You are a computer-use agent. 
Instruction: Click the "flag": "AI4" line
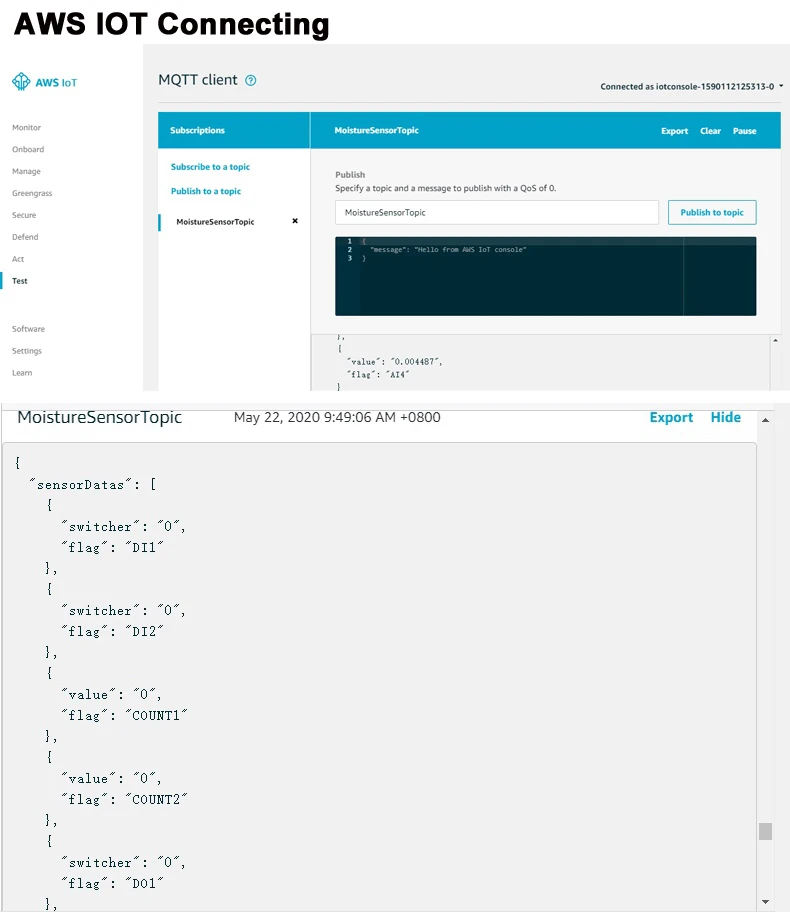[378, 375]
